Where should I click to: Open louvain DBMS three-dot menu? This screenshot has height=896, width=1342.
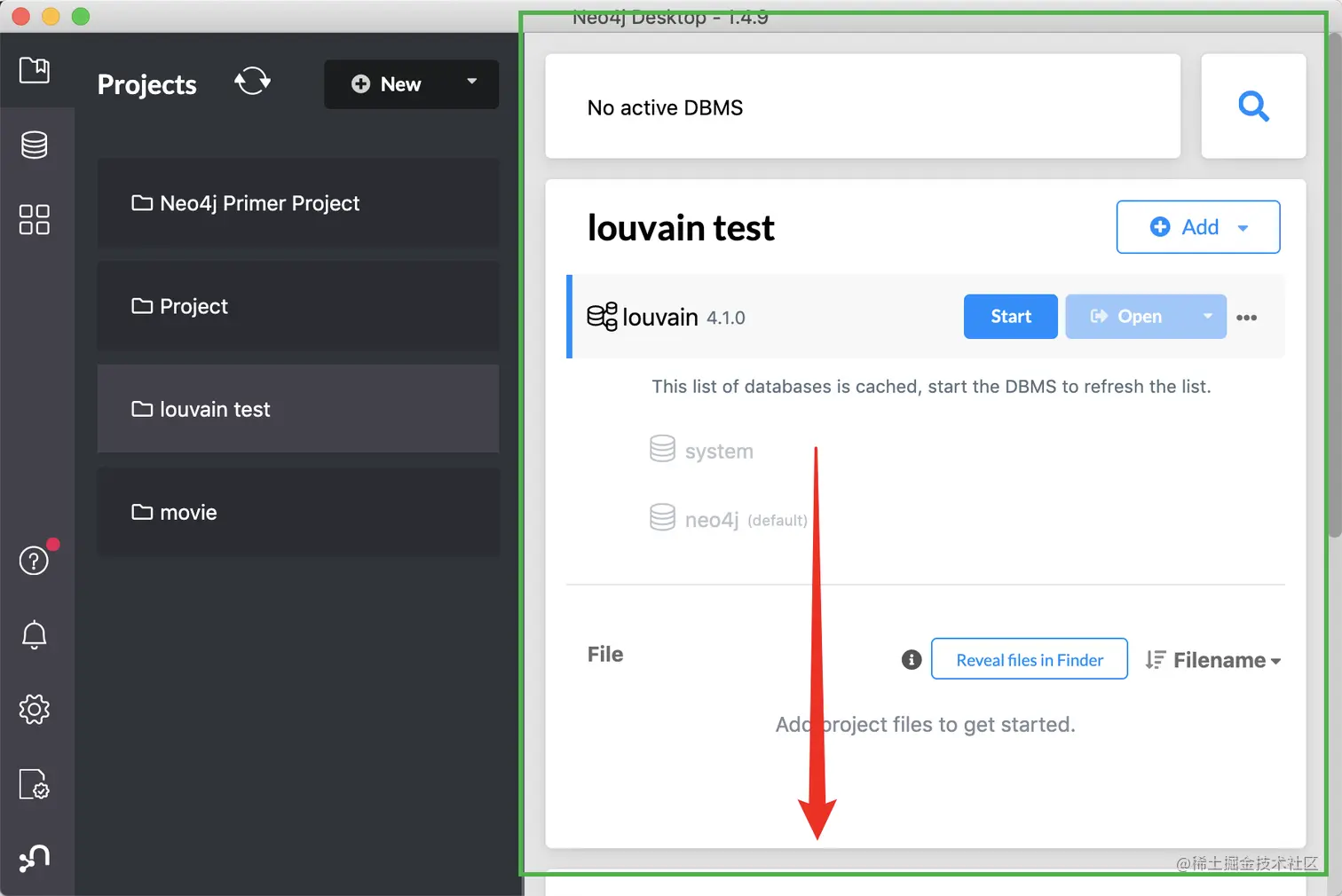1246,318
